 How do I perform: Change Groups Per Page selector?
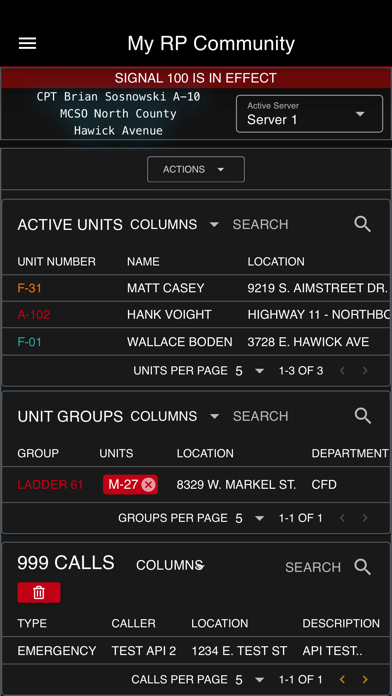click(249, 518)
